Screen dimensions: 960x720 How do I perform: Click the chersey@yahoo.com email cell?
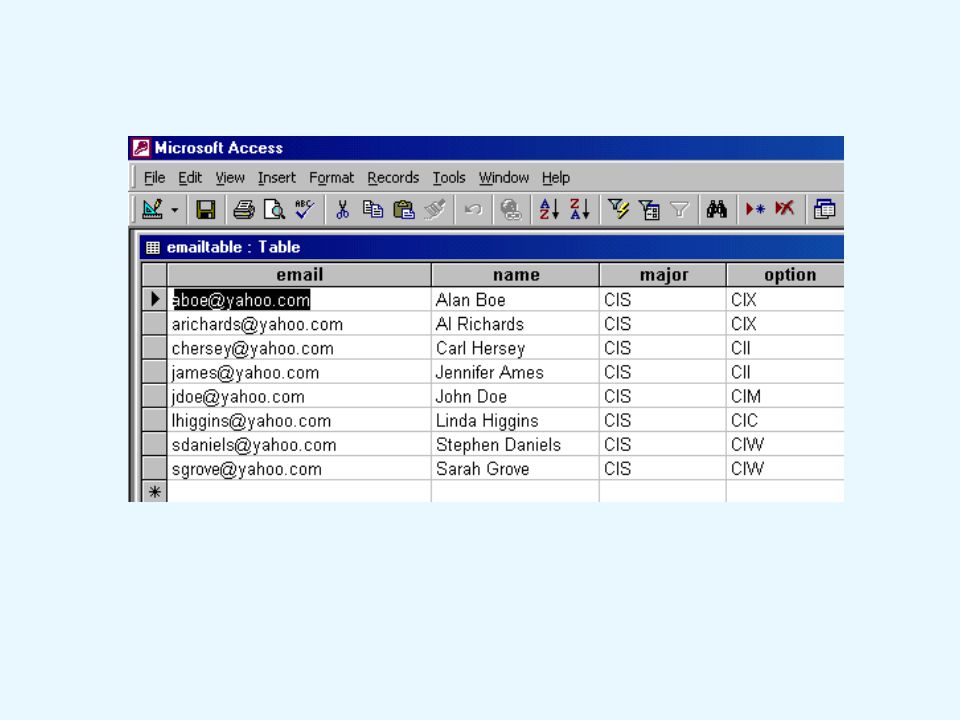click(299, 348)
